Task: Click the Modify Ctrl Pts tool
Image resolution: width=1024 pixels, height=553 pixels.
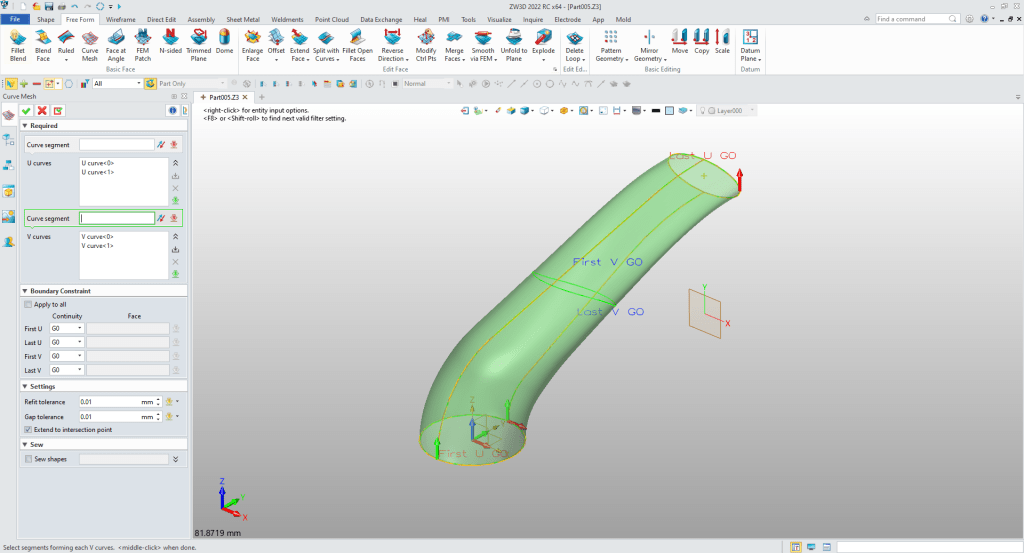Action: pos(426,44)
